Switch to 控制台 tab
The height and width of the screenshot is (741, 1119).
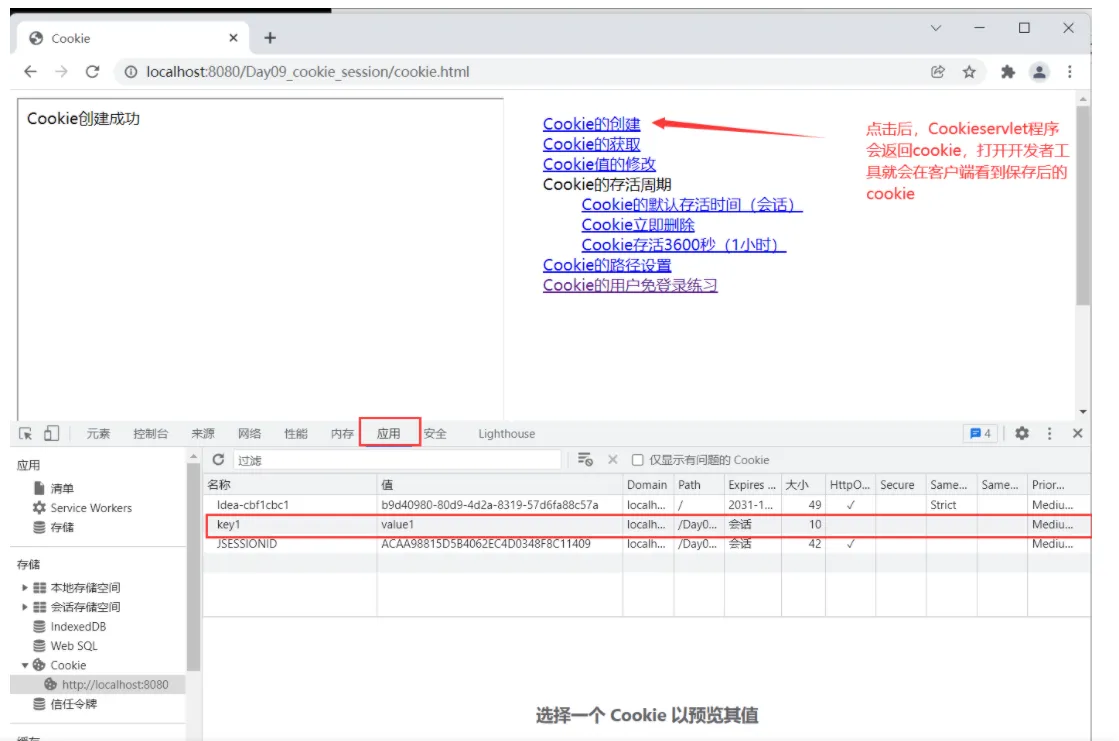coord(151,433)
